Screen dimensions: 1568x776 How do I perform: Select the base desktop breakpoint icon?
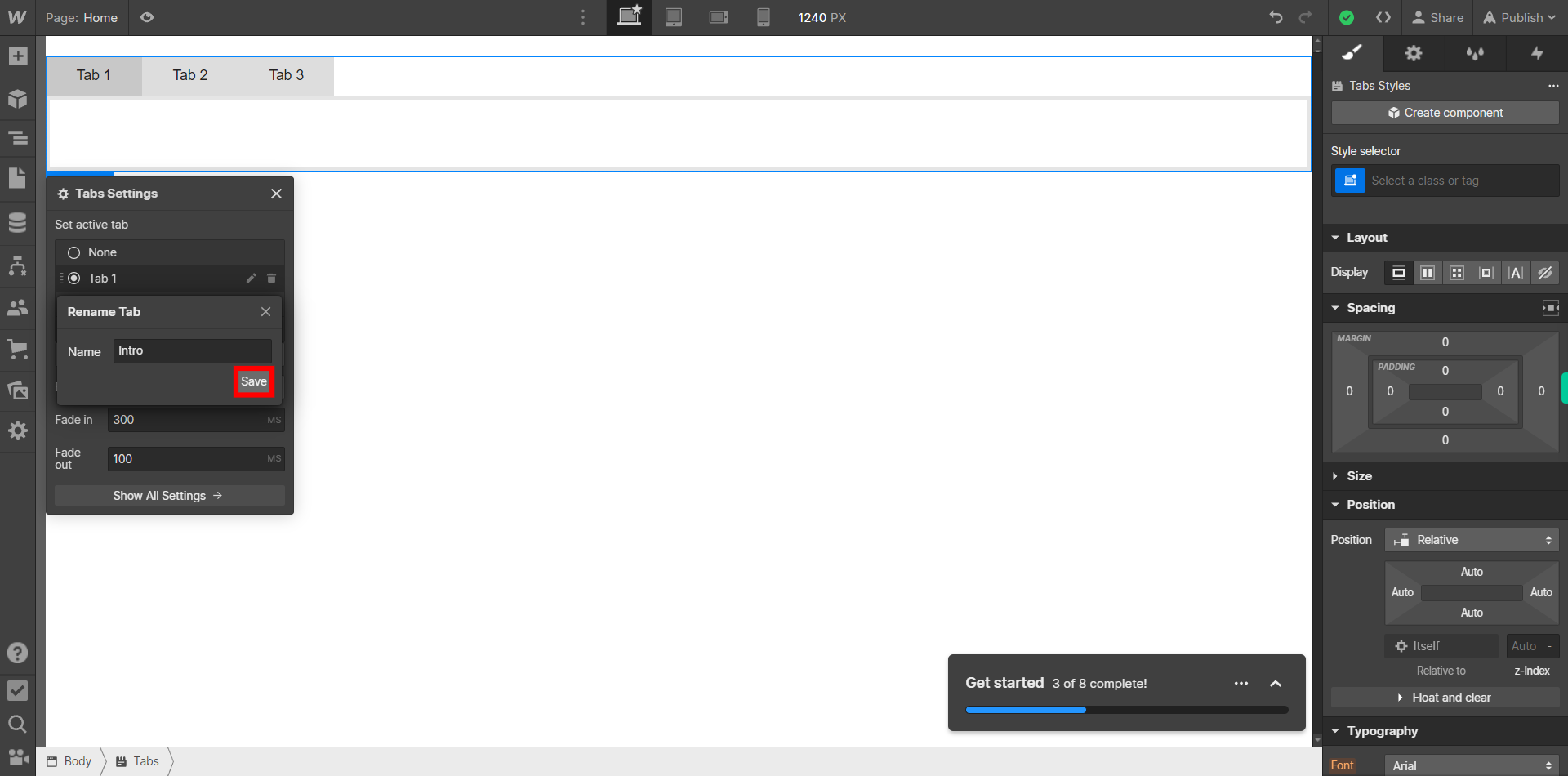coord(629,17)
